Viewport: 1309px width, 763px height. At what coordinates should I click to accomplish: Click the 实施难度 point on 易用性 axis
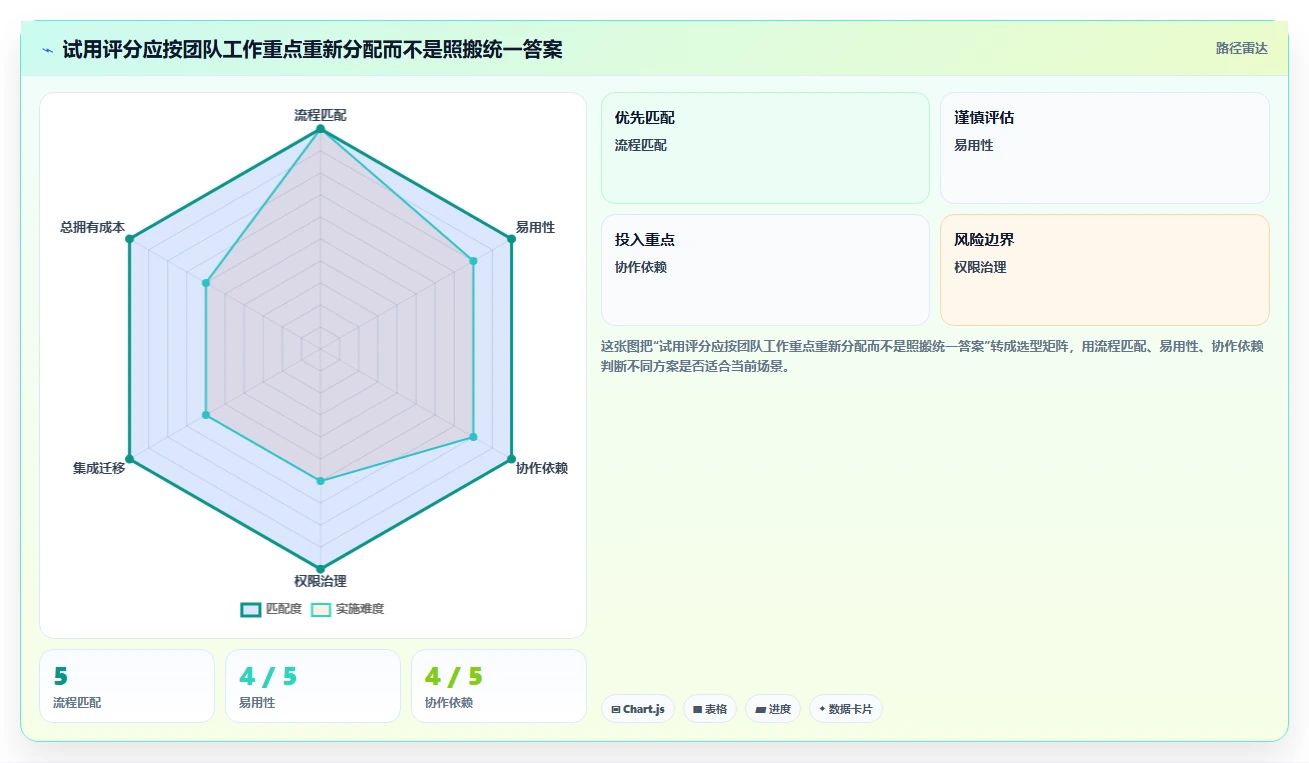(x=473, y=261)
